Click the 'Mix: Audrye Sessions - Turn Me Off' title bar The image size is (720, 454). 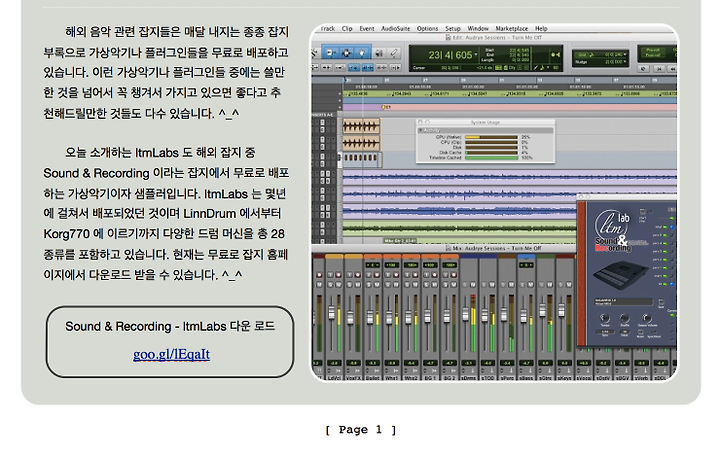point(494,248)
